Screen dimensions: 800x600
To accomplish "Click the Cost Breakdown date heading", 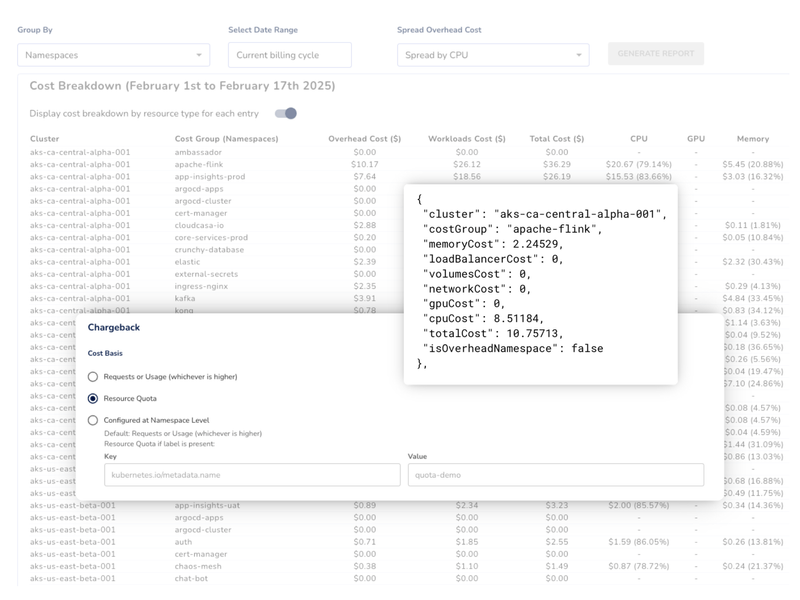I will pyautogui.click(x=182, y=86).
